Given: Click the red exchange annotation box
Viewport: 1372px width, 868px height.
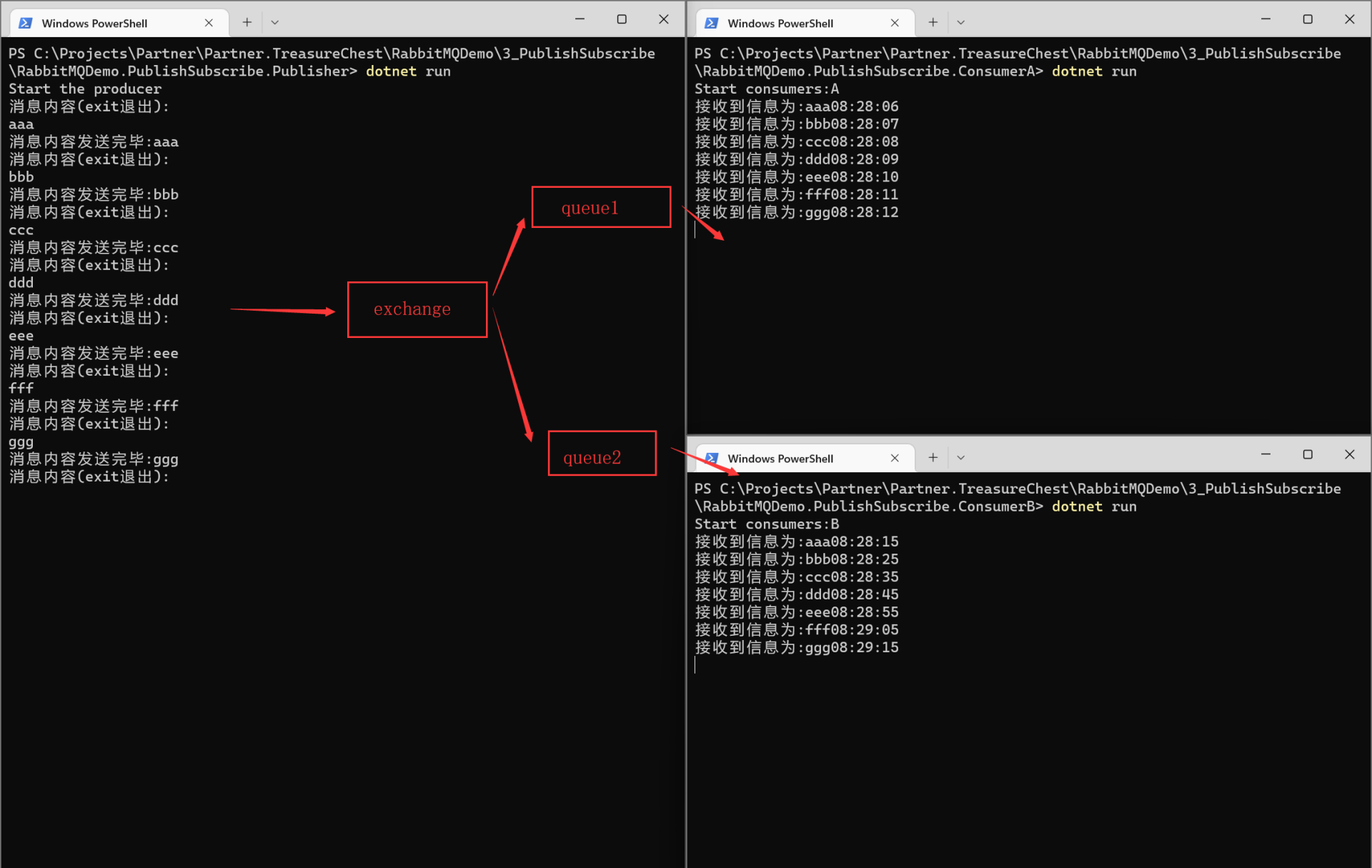Looking at the screenshot, I should [x=417, y=309].
